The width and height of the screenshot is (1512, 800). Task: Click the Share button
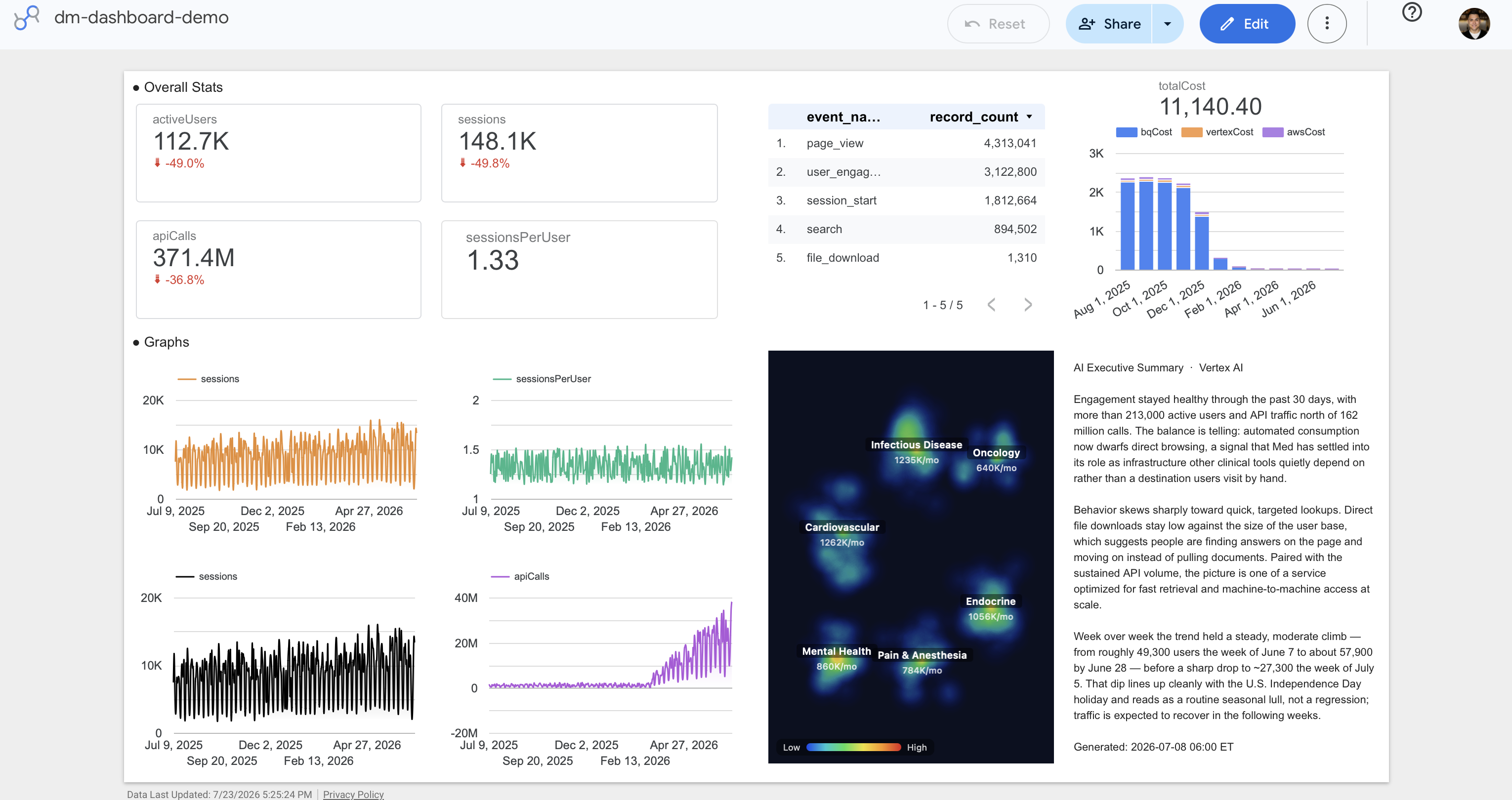coord(1109,24)
